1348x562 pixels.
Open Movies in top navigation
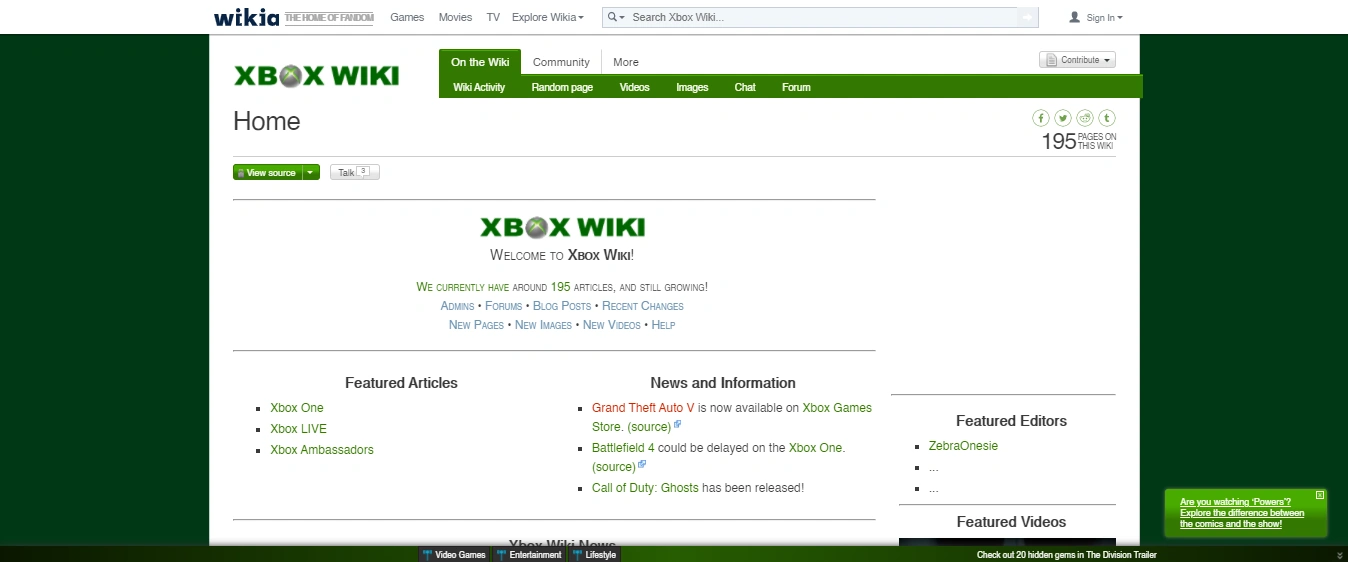[x=455, y=17]
